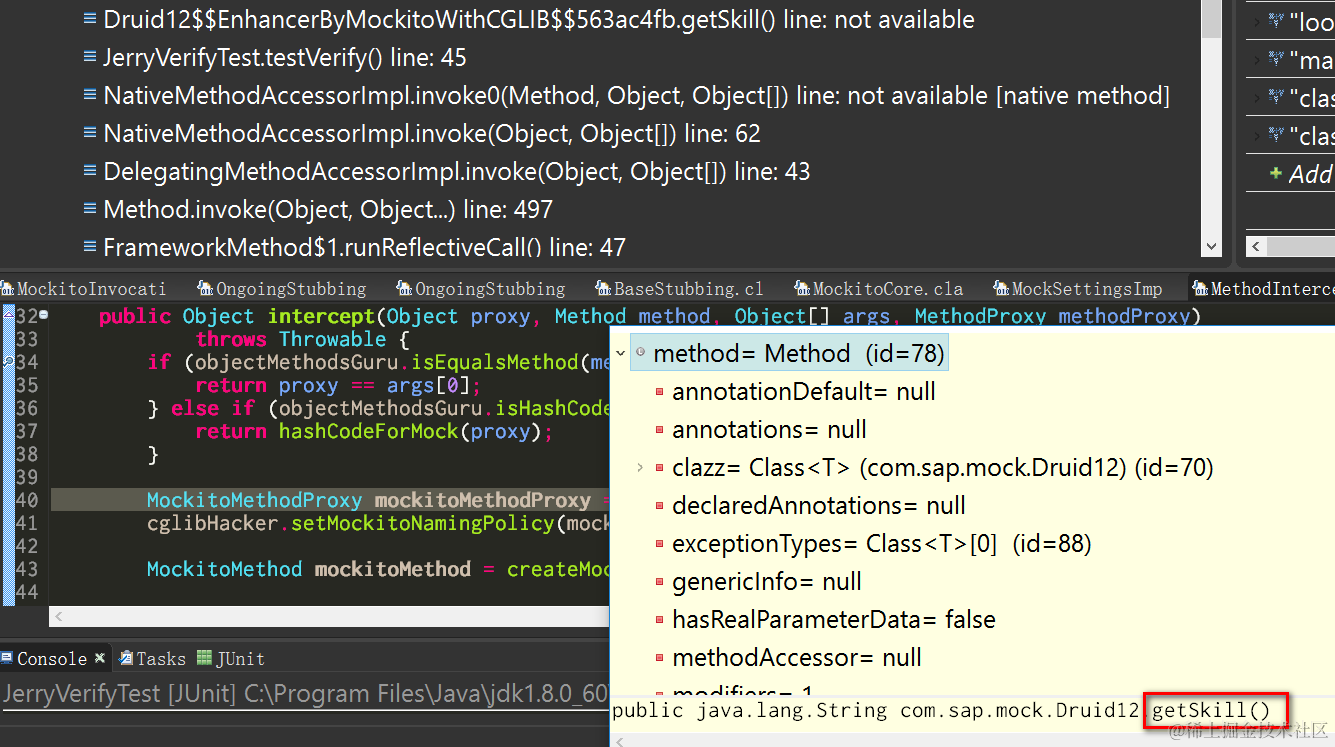Switch to the JUnit view tab
This screenshot has height=747, width=1335.
pyautogui.click(x=231, y=658)
